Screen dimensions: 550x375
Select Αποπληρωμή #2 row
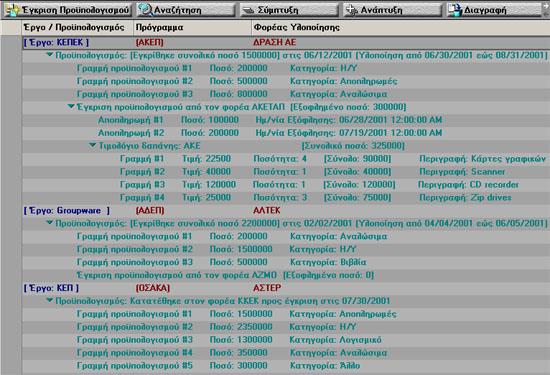286,133
